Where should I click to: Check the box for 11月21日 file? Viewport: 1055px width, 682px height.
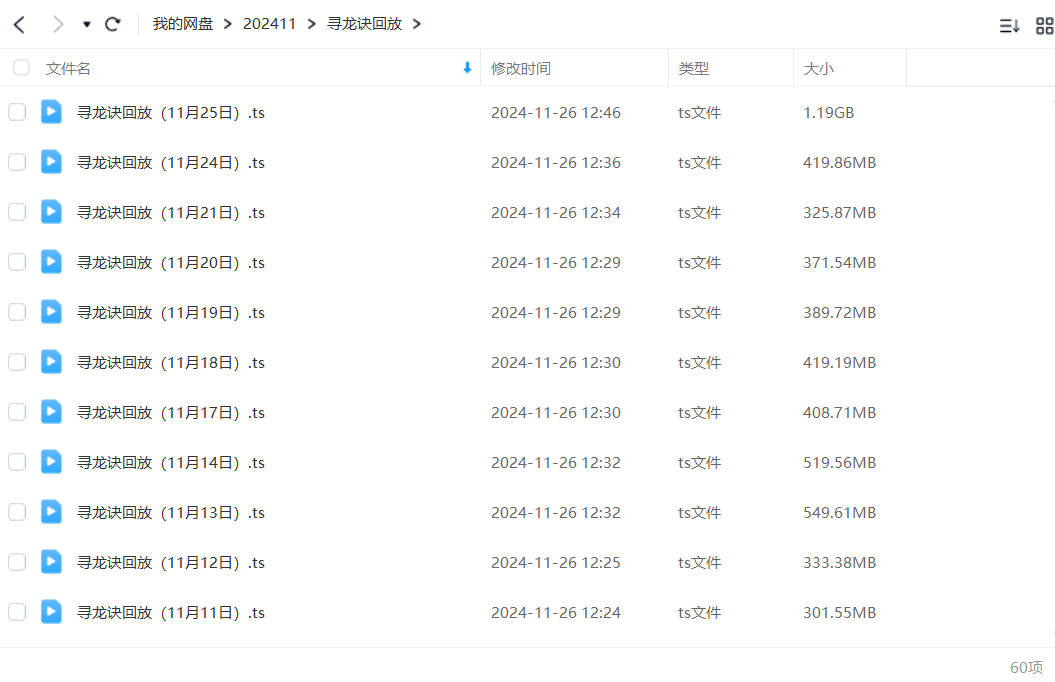tap(17, 212)
